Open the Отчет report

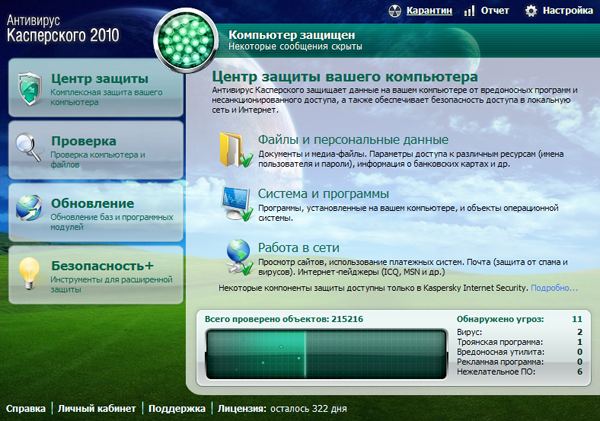pos(495,11)
